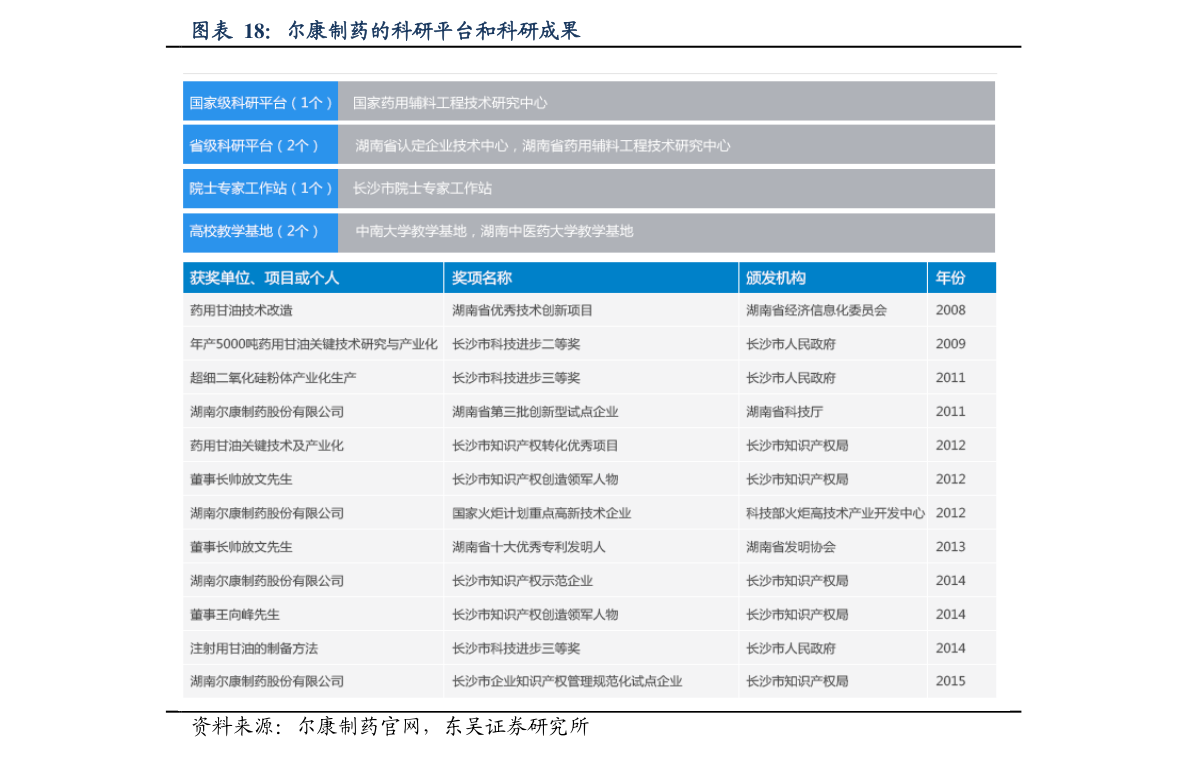Select the cell '国家火炬计划重点高新技术企业'
The image size is (1191, 758).
coord(542,513)
